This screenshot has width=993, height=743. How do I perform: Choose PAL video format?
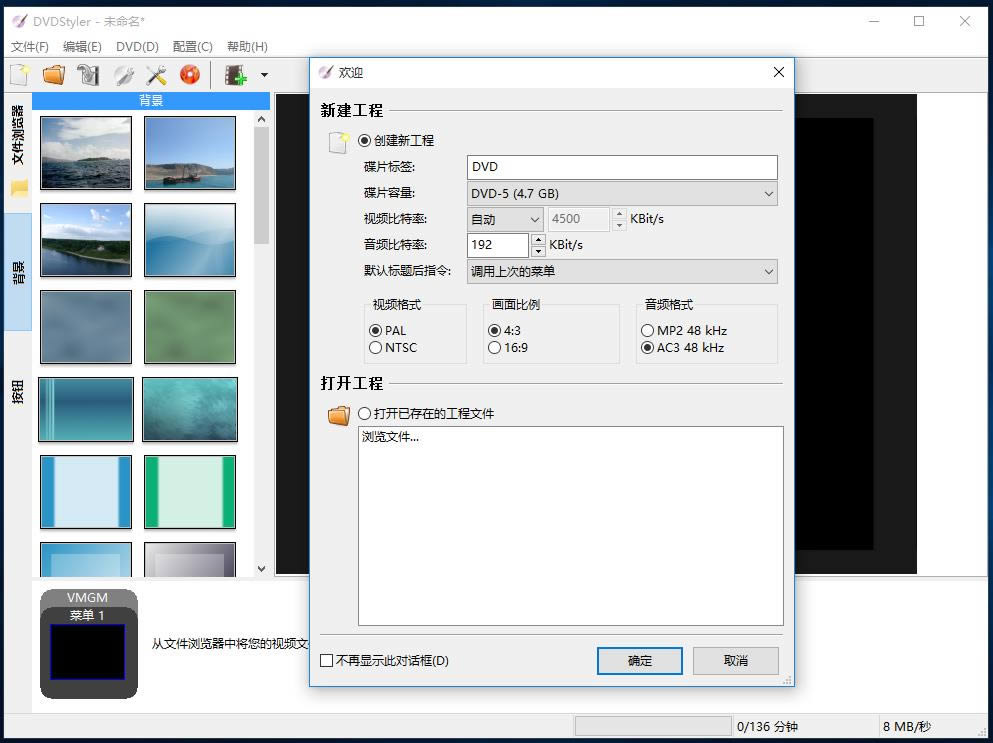click(376, 331)
